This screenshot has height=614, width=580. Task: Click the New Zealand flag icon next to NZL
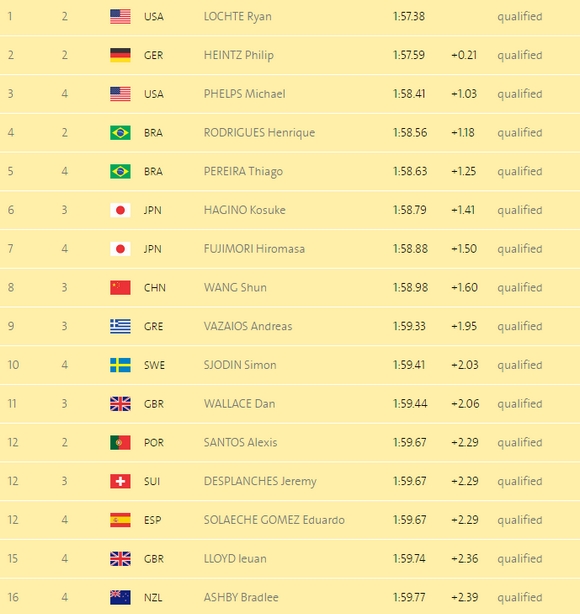(120, 598)
